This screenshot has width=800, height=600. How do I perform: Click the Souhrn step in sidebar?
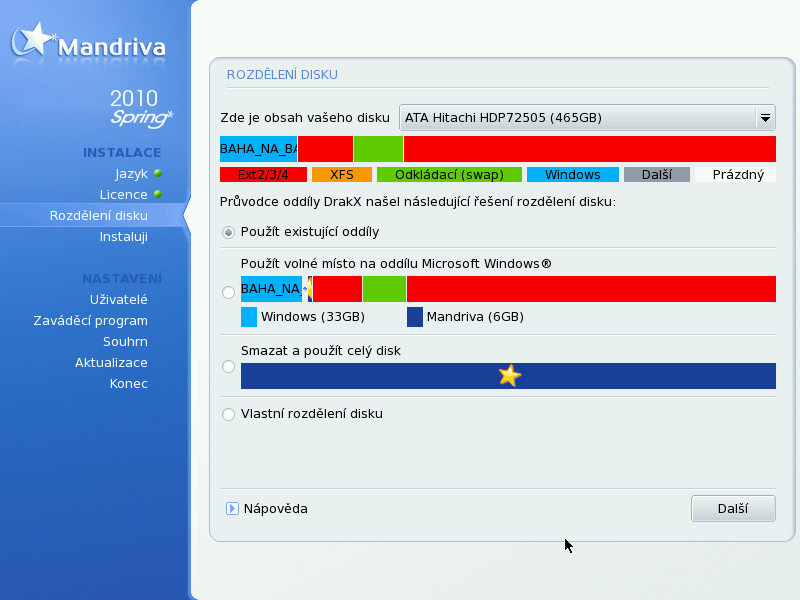[x=125, y=342]
